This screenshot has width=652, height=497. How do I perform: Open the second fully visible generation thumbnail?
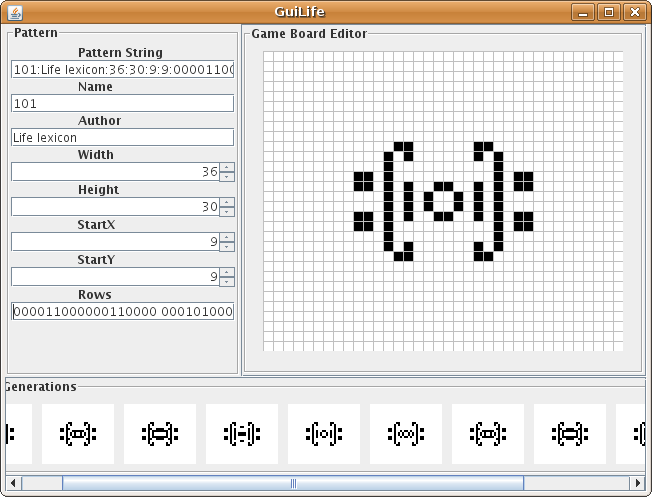[159, 434]
